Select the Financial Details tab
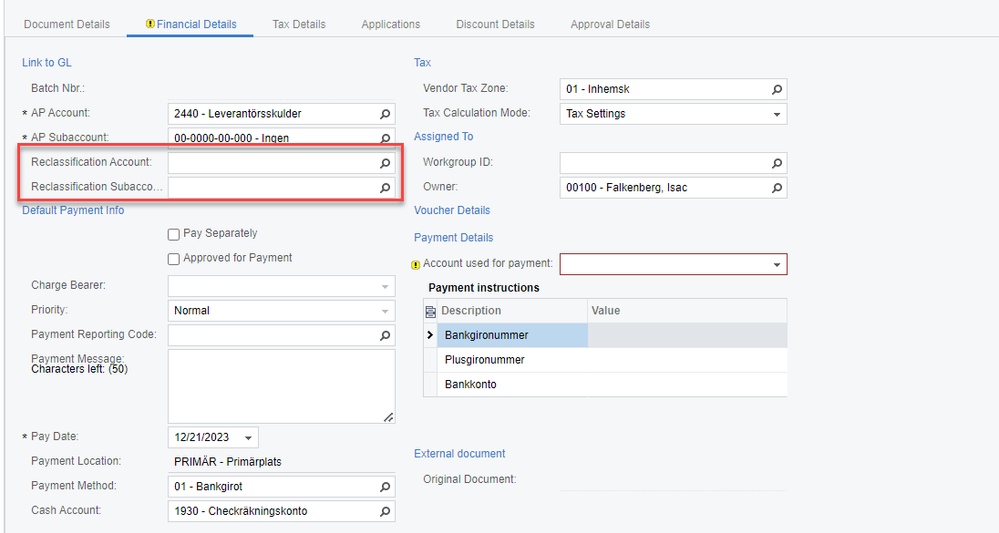999x533 pixels. click(190, 24)
